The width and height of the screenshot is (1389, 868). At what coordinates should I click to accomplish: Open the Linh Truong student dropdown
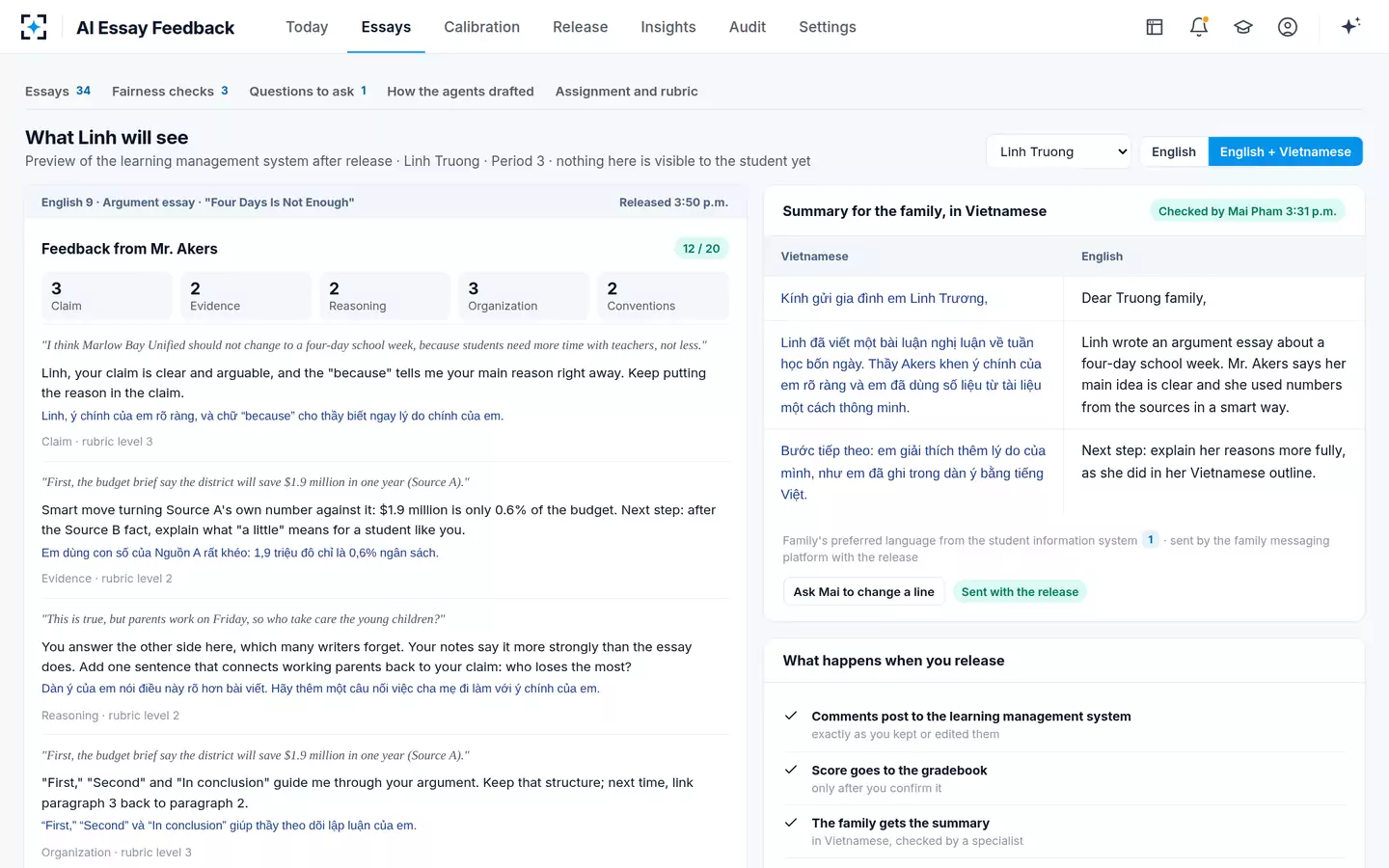[x=1059, y=151]
